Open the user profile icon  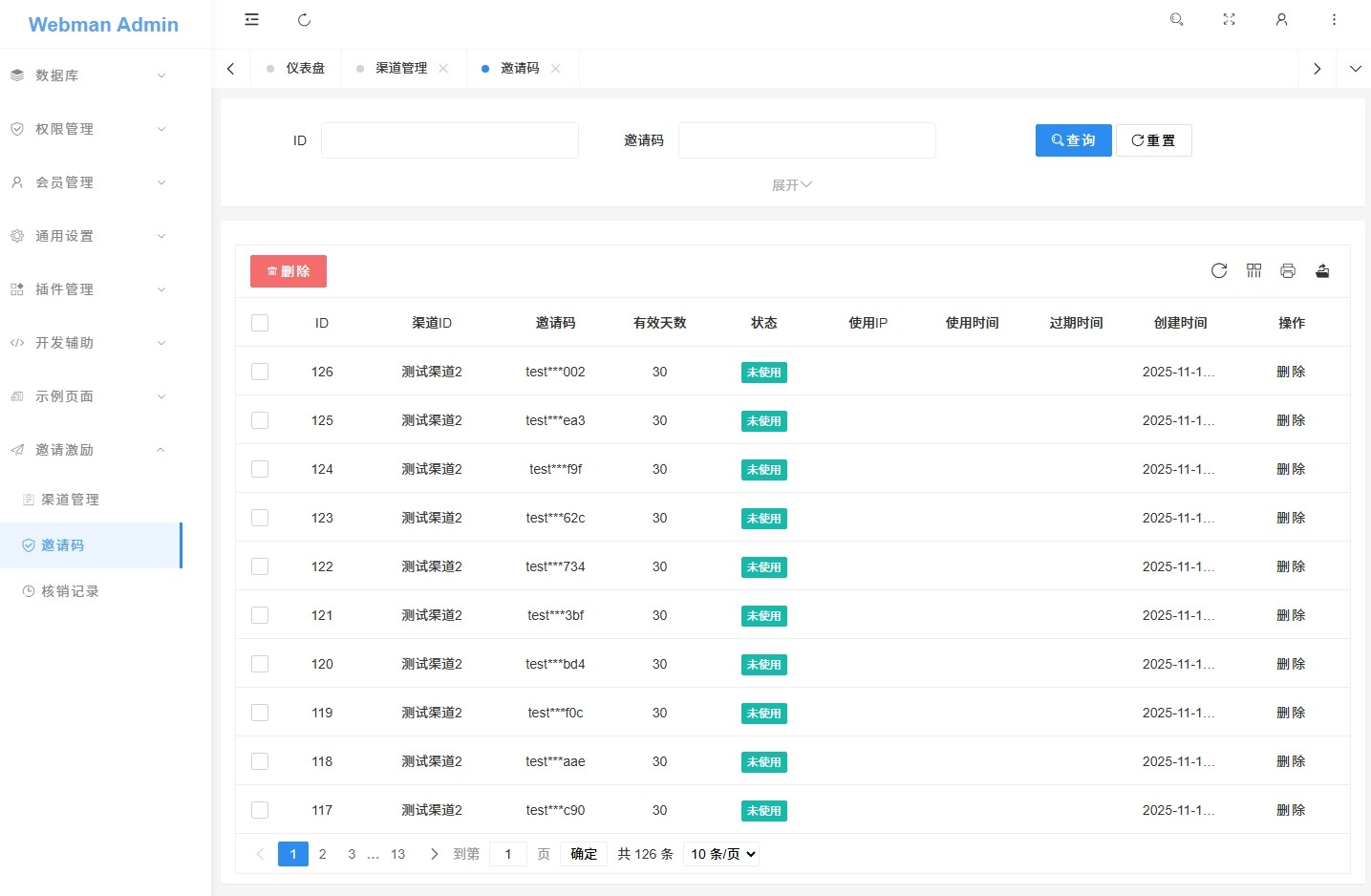1281,20
